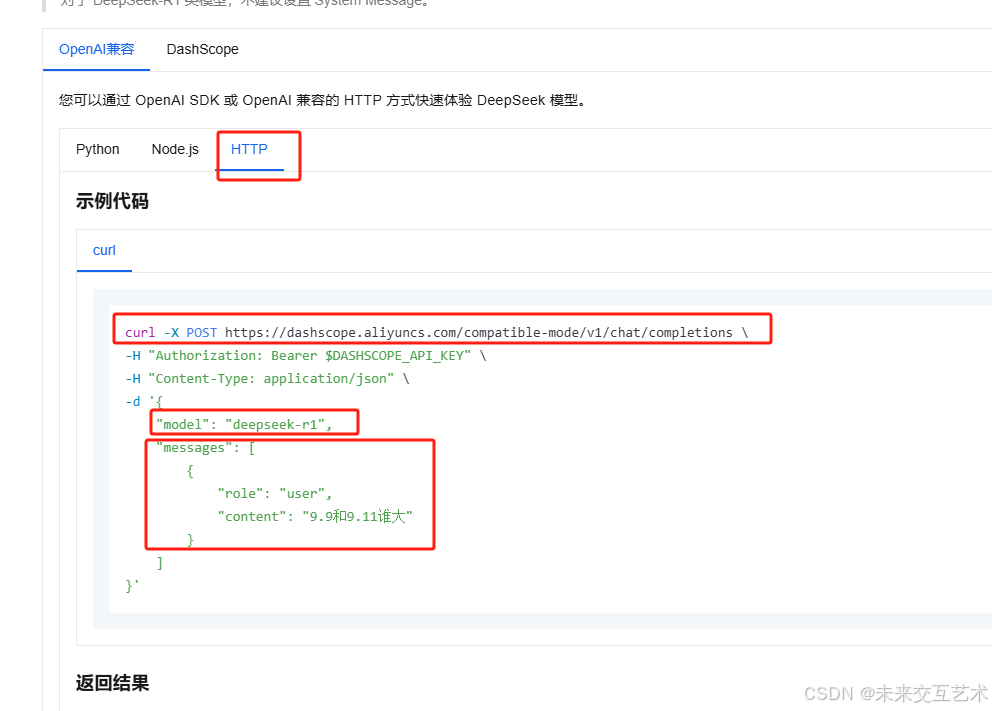Click the curl -X POST URL line
992x711 pixels.
[x=437, y=333]
